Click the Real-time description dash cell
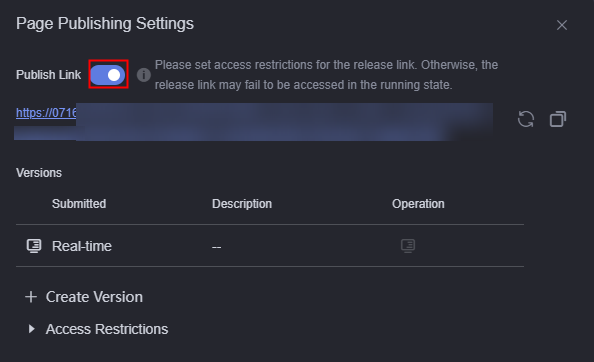Image resolution: width=594 pixels, height=362 pixels. pos(216,247)
